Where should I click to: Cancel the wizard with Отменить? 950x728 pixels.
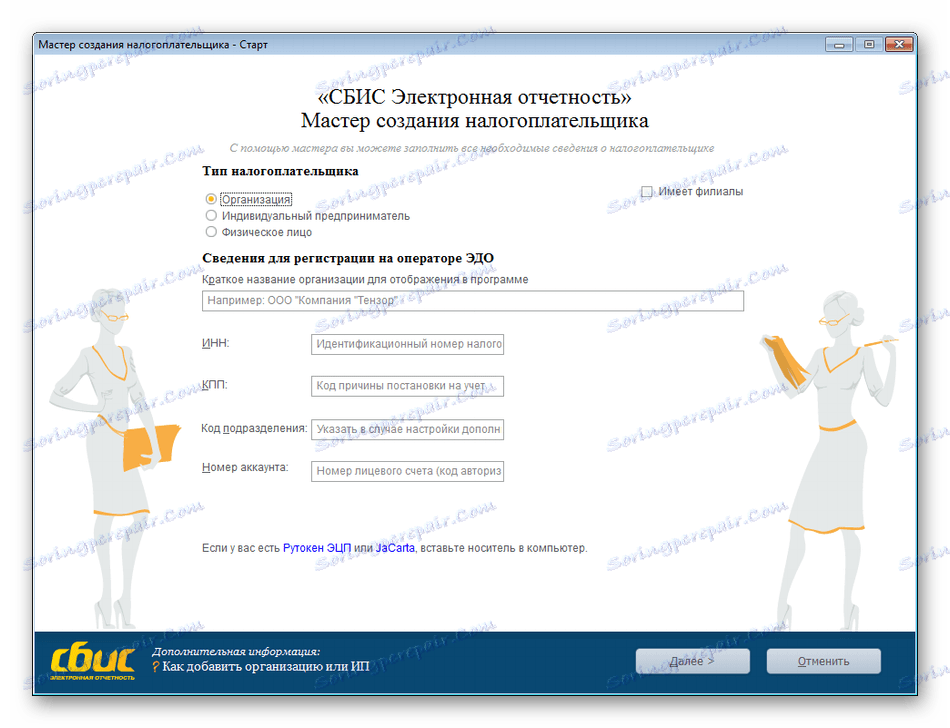click(x=823, y=661)
